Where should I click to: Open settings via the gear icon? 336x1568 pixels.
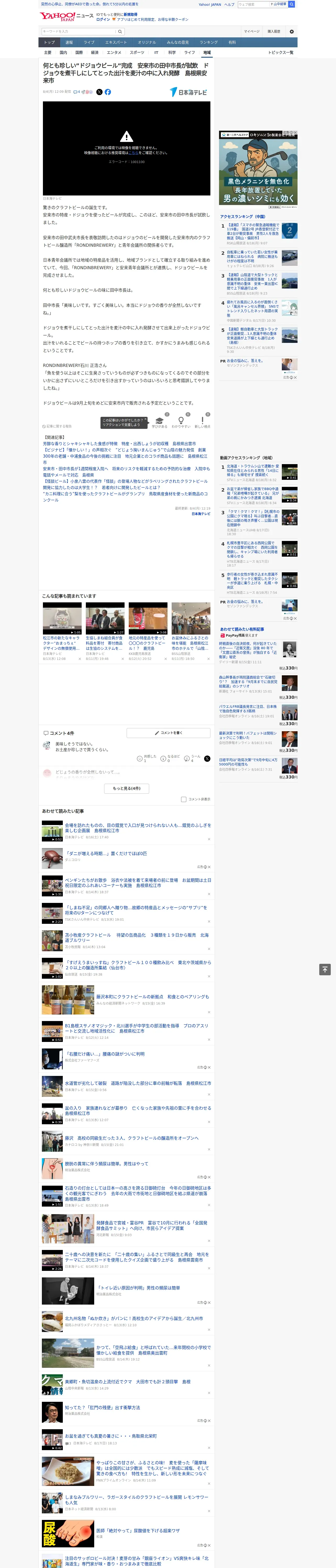point(292,32)
